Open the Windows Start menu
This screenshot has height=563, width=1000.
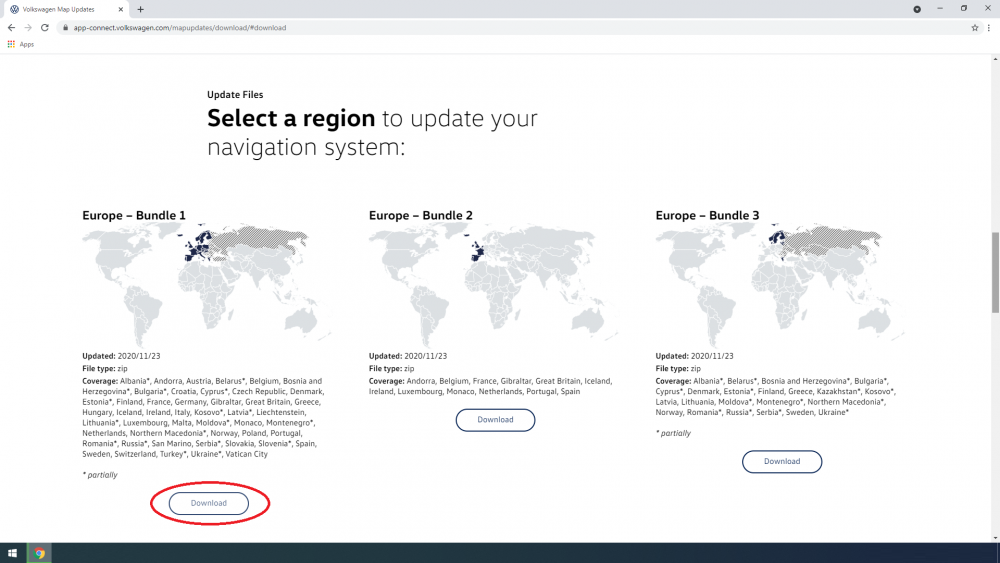(12, 553)
